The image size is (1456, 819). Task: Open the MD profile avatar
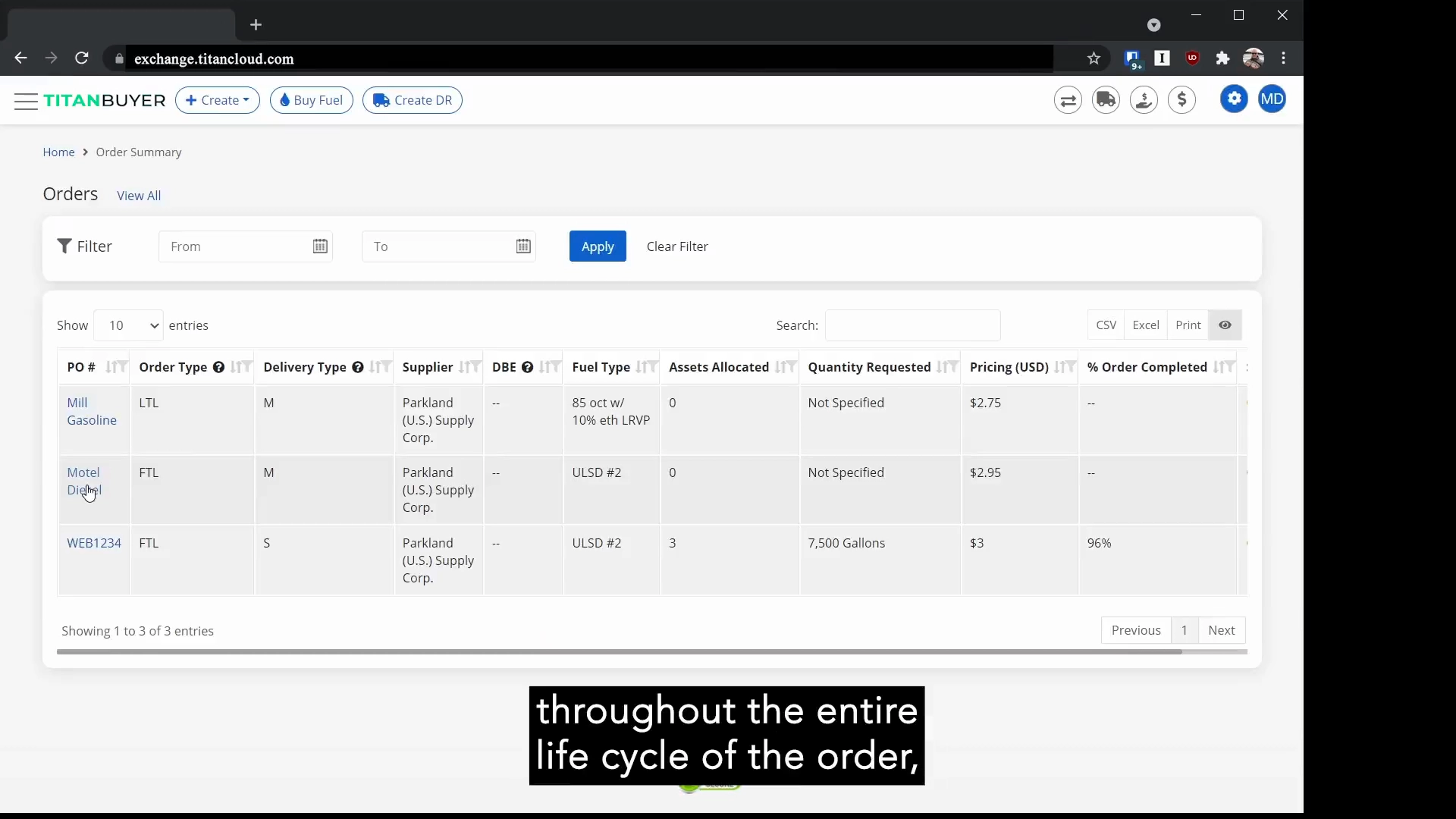pyautogui.click(x=1274, y=99)
